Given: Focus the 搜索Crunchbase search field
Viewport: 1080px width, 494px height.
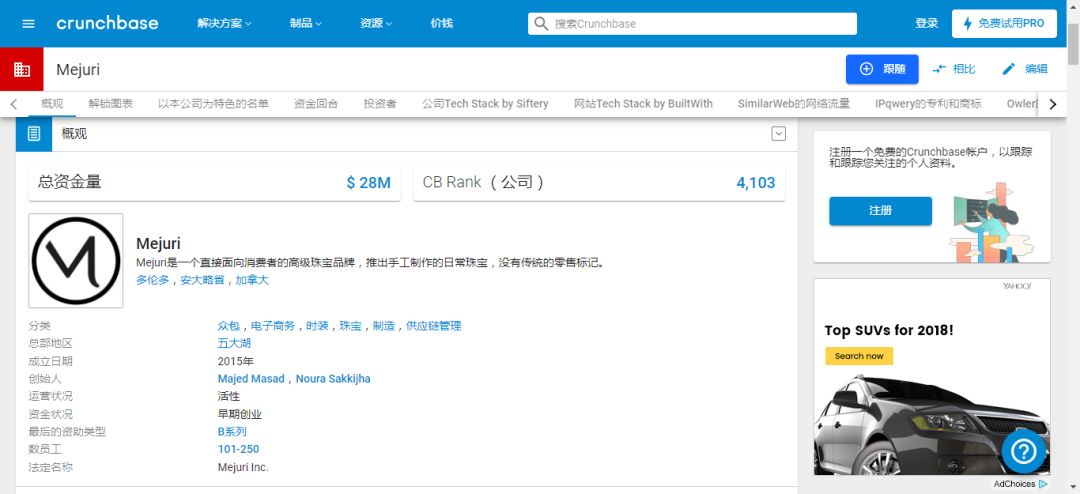Looking at the screenshot, I should tap(692, 23).
